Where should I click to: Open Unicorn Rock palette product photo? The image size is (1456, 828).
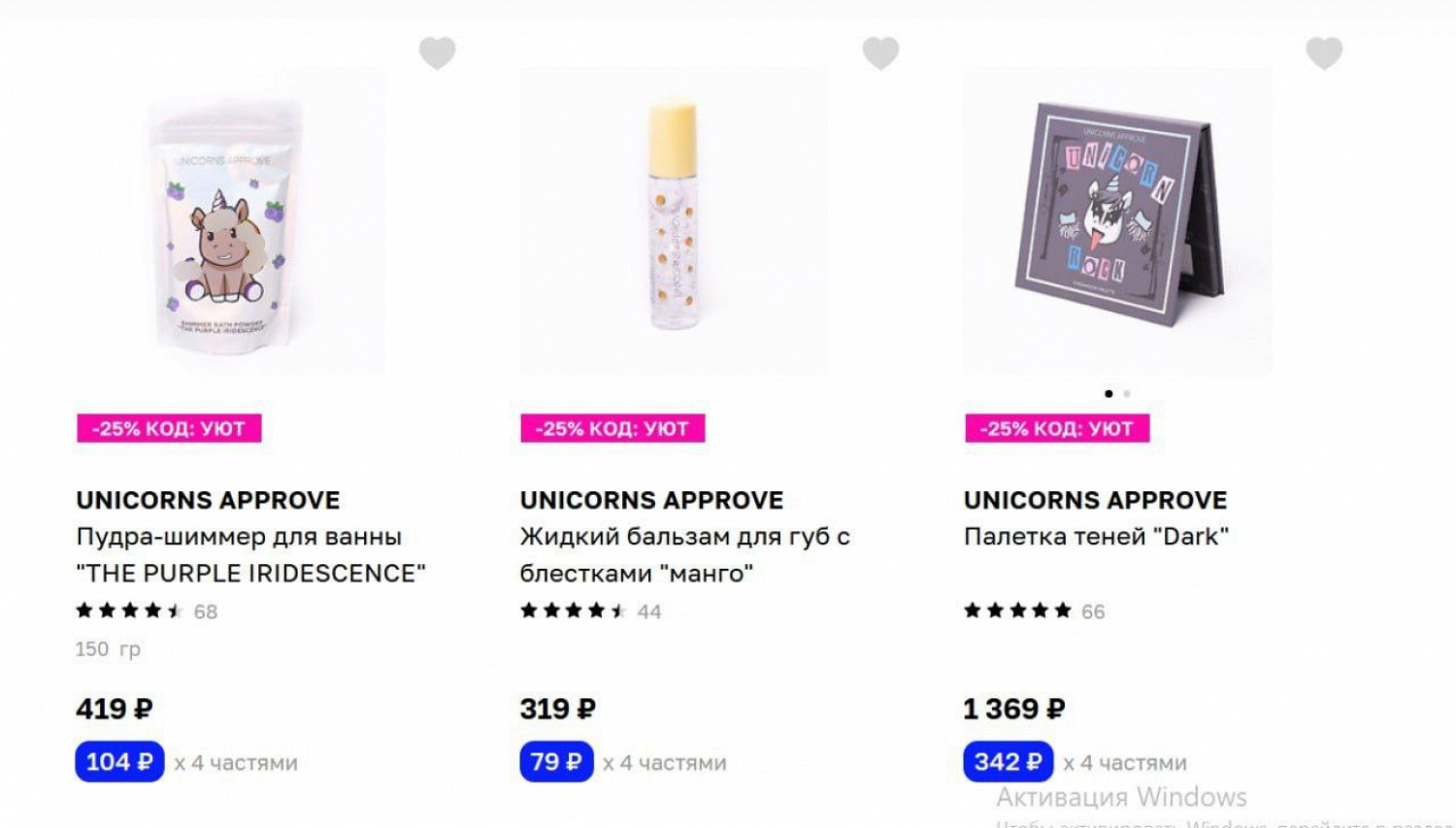(1116, 221)
